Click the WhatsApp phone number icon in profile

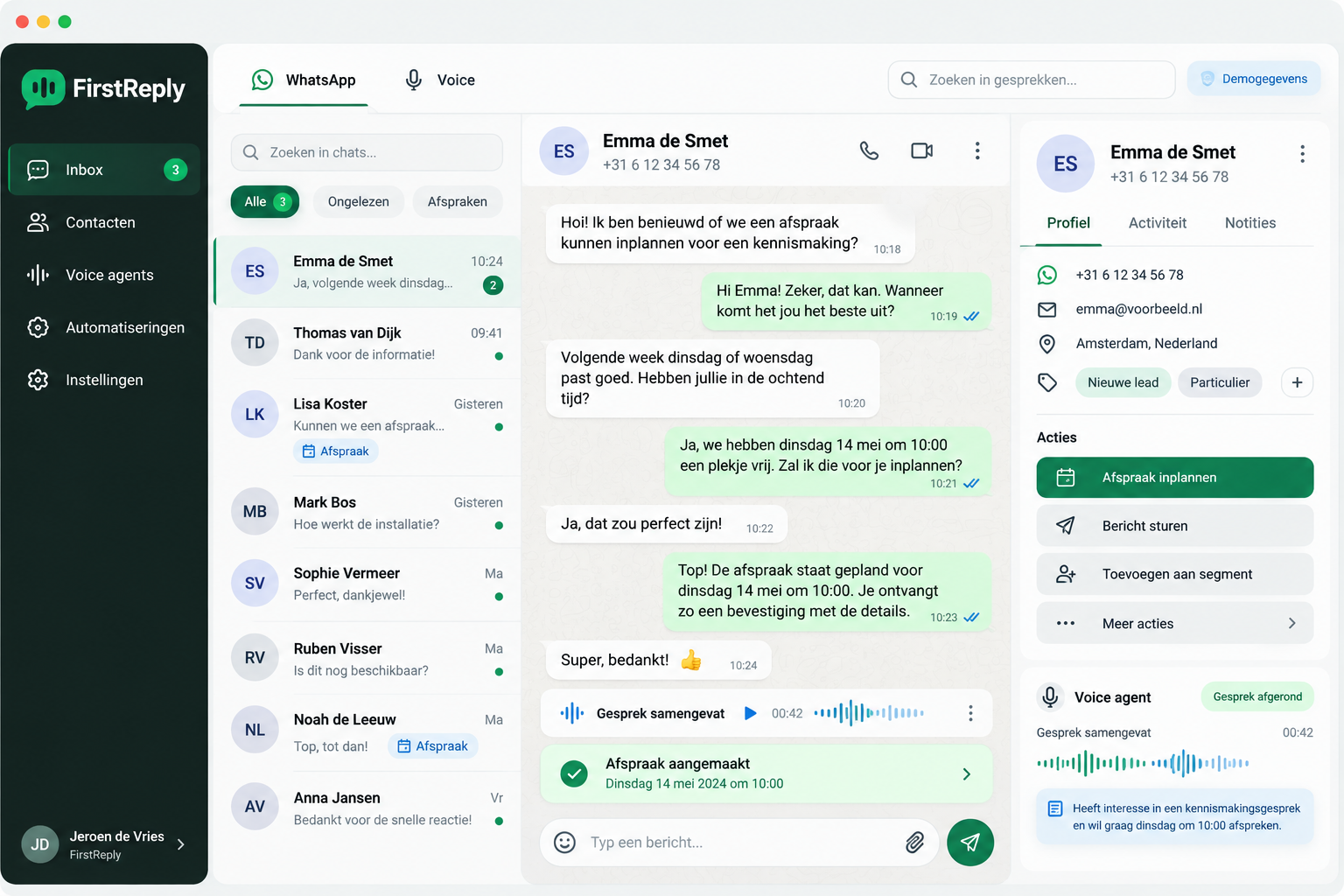1046,275
